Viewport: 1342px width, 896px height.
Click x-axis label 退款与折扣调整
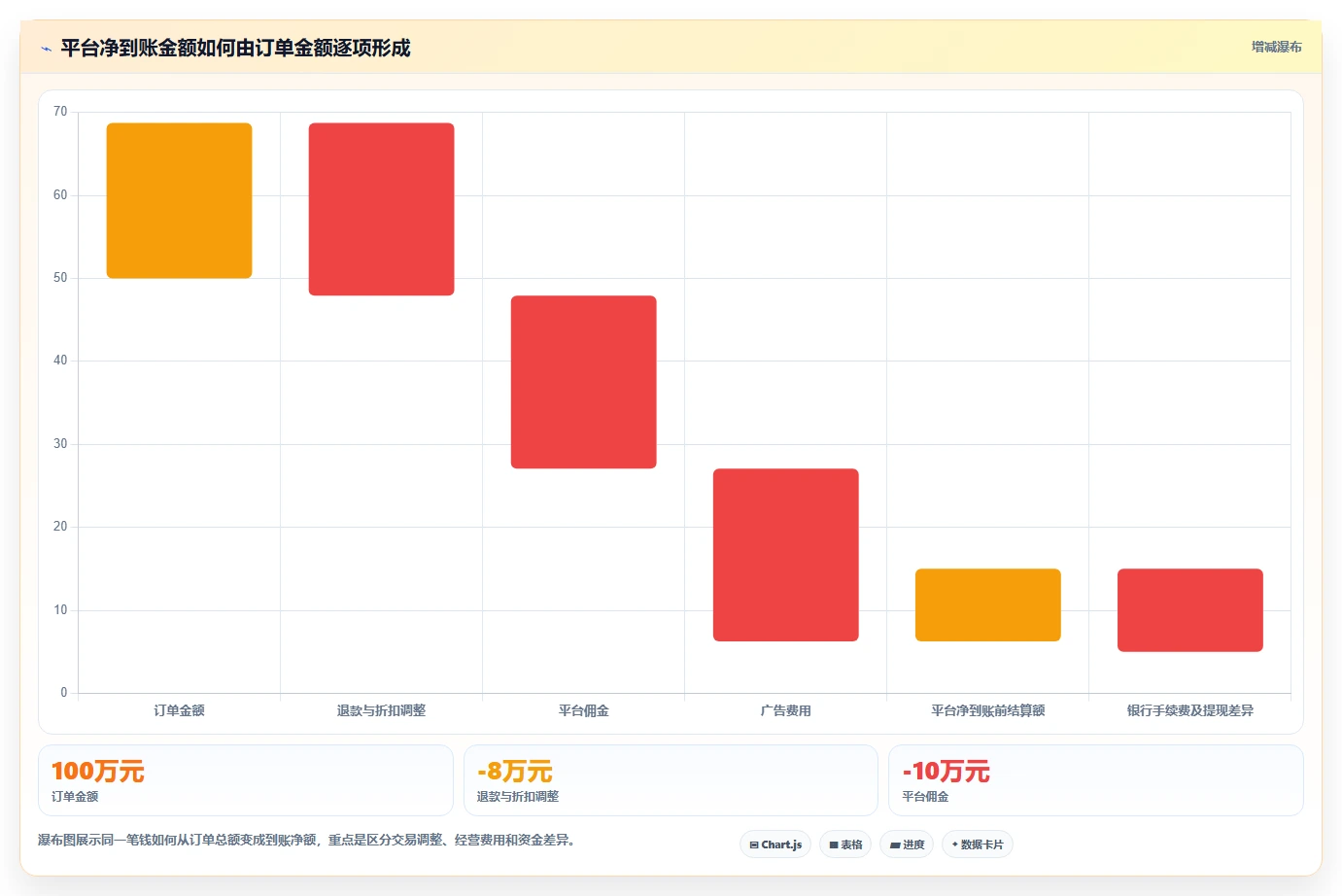tap(382, 710)
